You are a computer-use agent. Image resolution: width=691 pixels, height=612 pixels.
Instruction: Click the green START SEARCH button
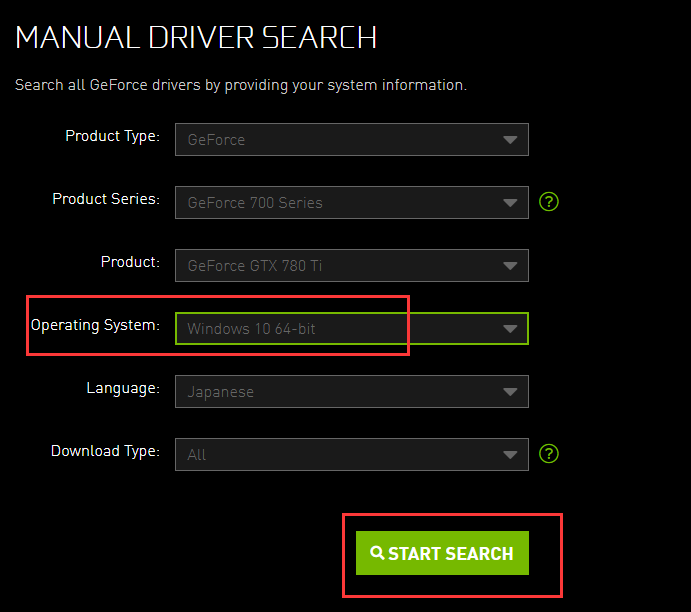(x=442, y=553)
